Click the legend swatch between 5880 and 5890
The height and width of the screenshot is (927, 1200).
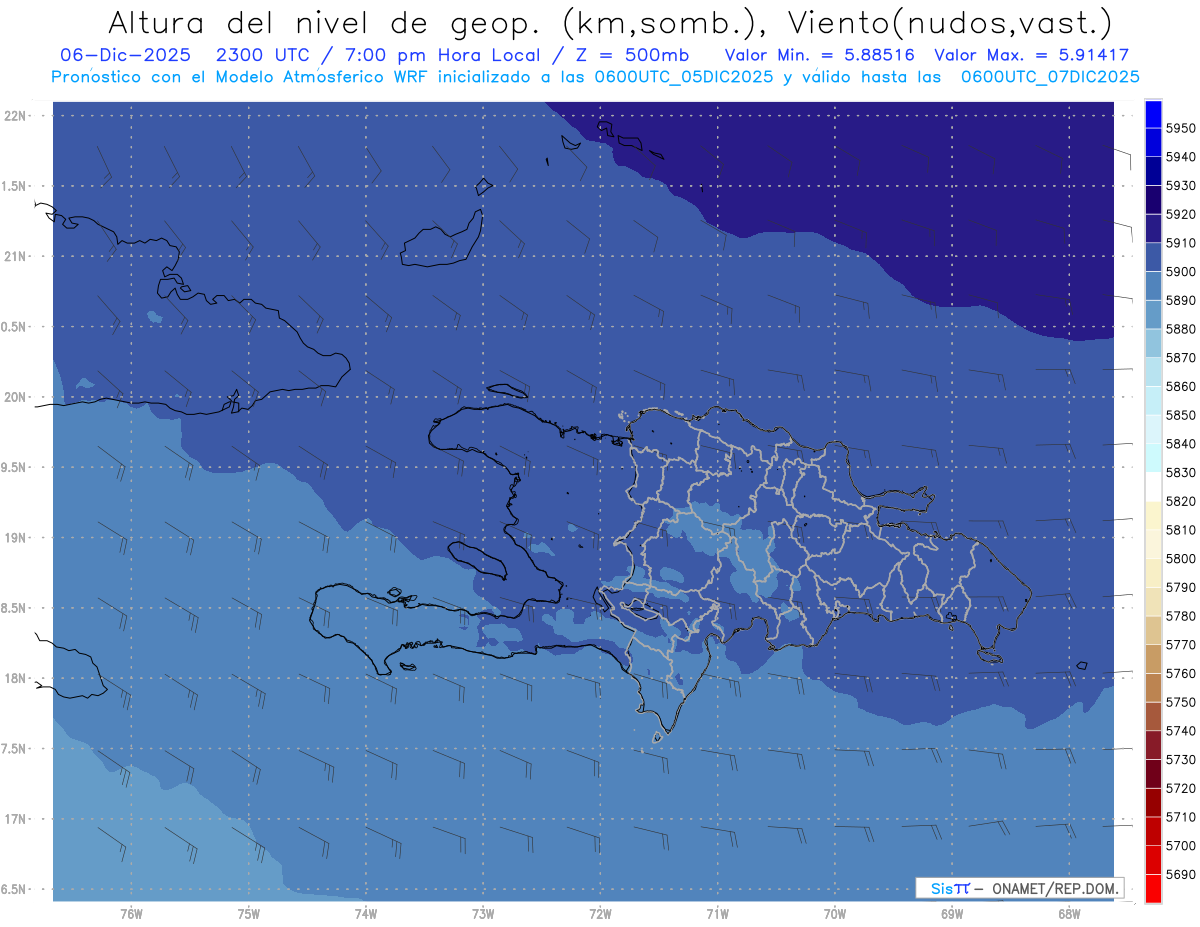coord(1153,315)
